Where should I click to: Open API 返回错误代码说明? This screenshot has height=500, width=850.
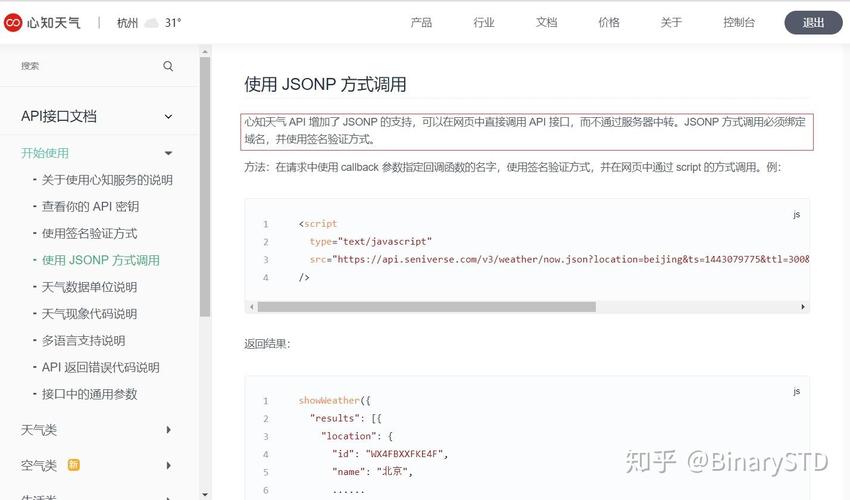pos(101,367)
